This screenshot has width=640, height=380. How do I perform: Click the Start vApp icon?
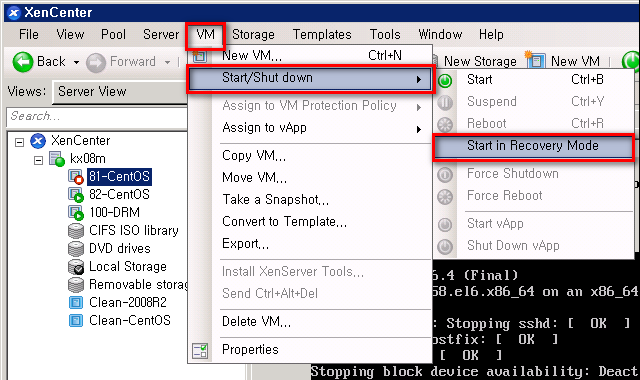pos(445,224)
